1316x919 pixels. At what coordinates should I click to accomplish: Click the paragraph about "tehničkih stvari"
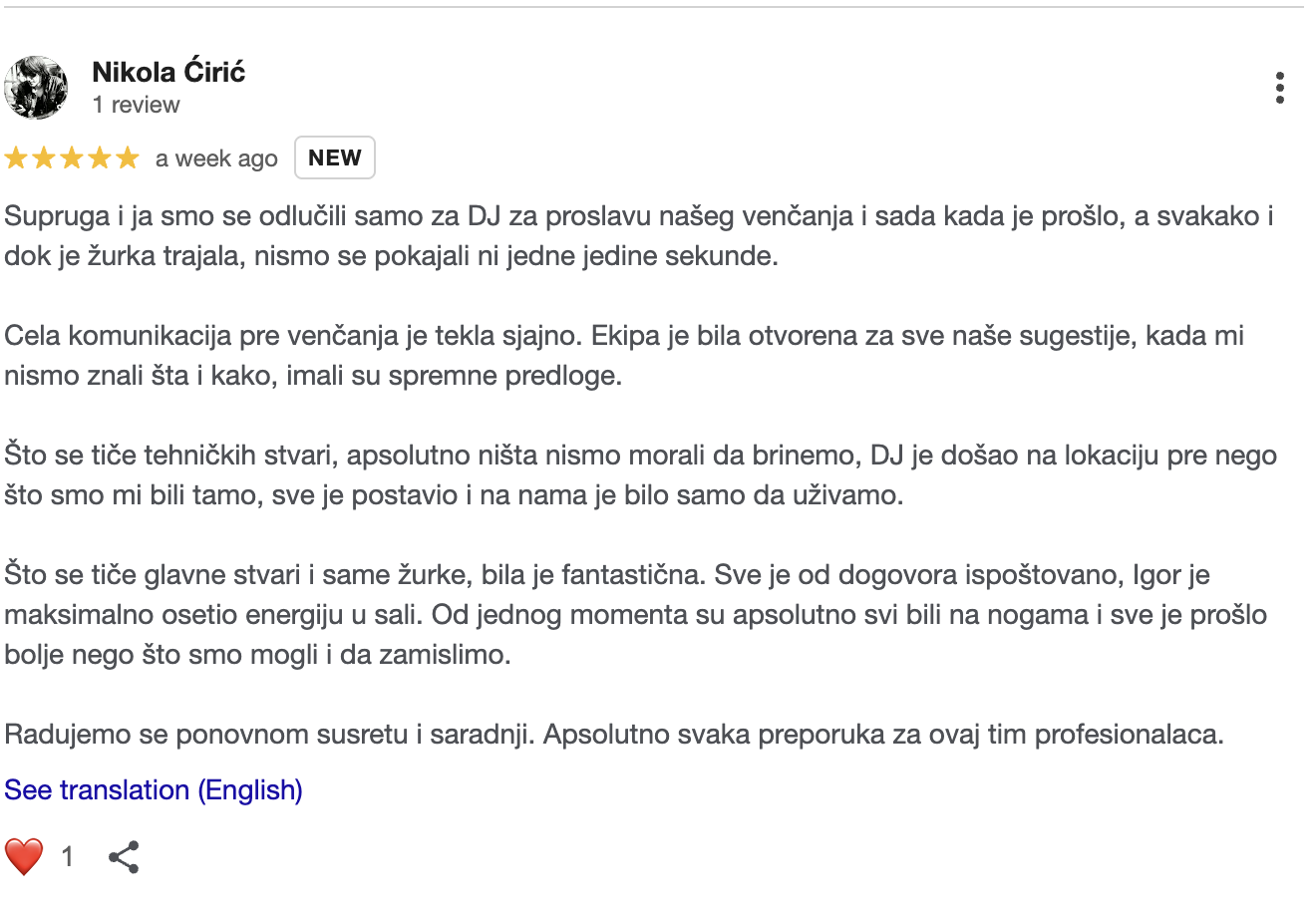click(638, 475)
